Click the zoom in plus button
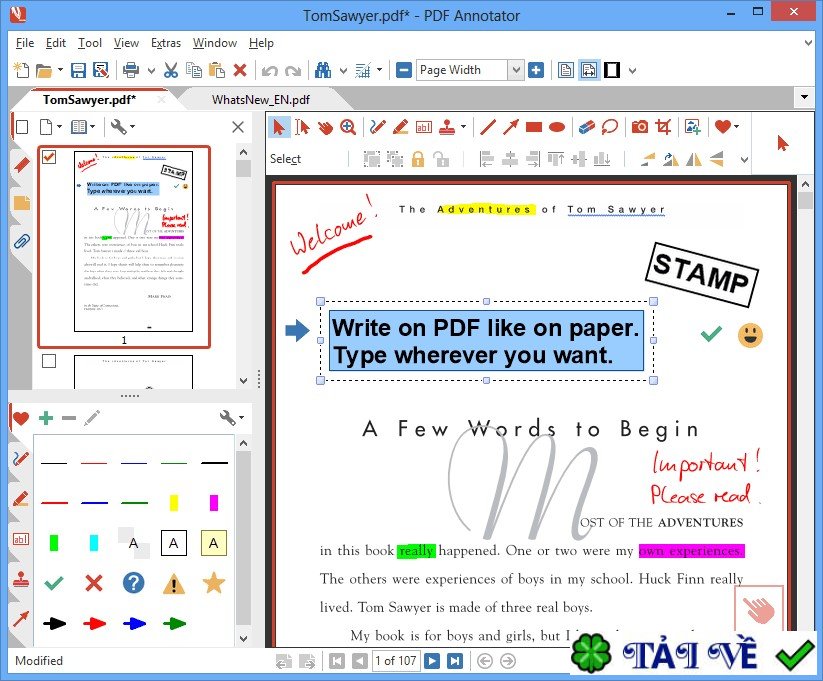 click(x=536, y=70)
